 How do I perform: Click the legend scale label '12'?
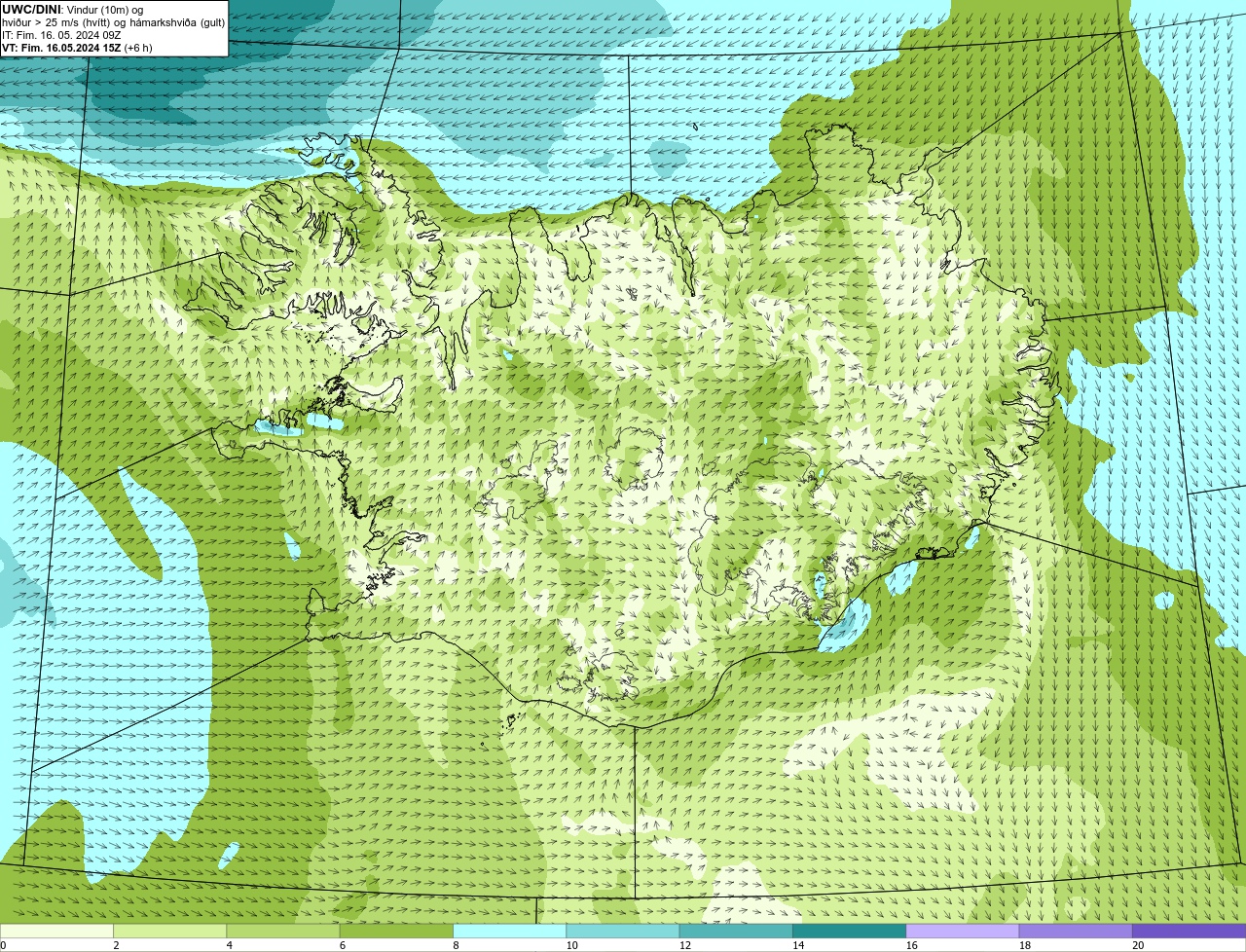click(x=685, y=945)
